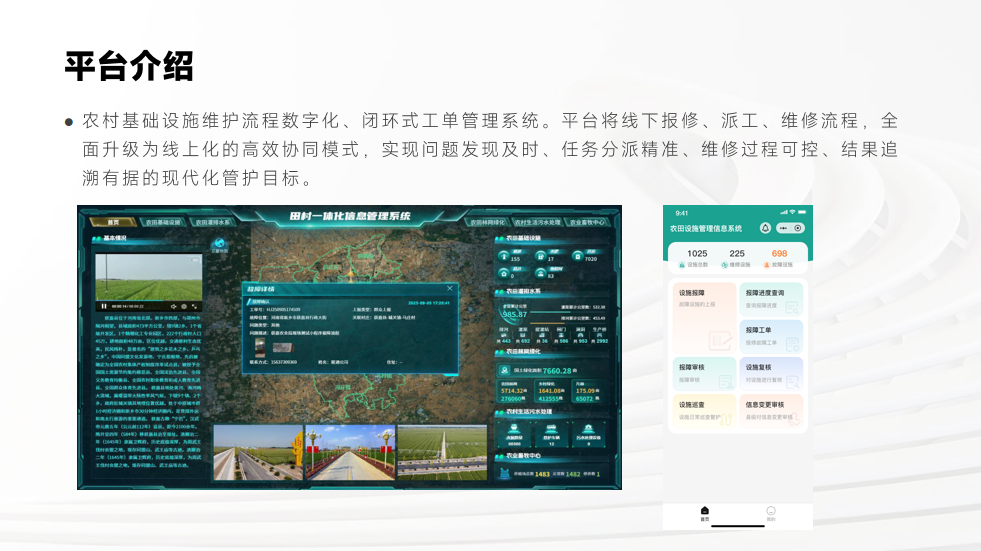The height and width of the screenshot is (551, 981).
Task: View the roadside canal photo thumbnail
Action: pyautogui.click(x=258, y=453)
